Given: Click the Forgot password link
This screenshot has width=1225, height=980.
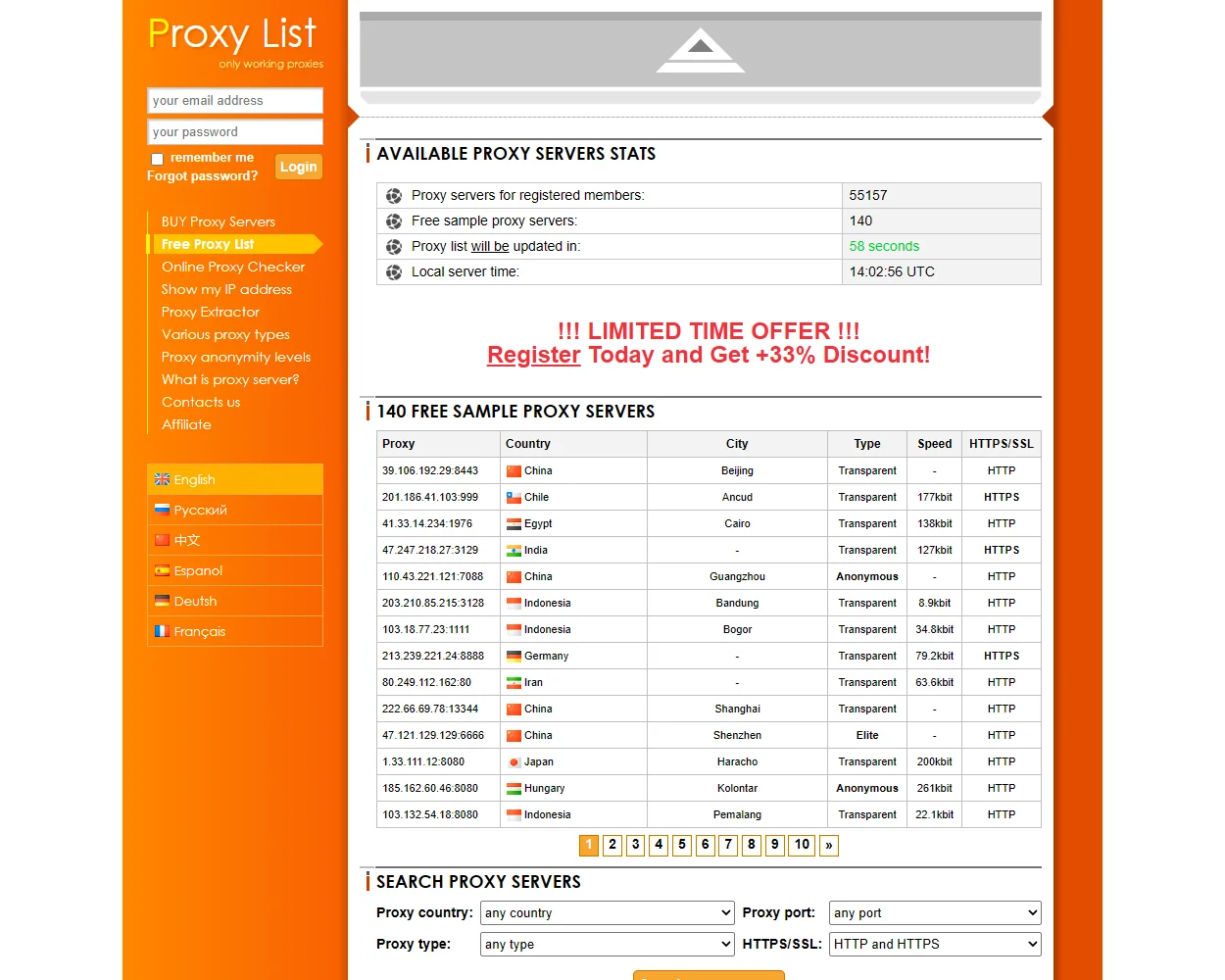Looking at the screenshot, I should [202, 176].
